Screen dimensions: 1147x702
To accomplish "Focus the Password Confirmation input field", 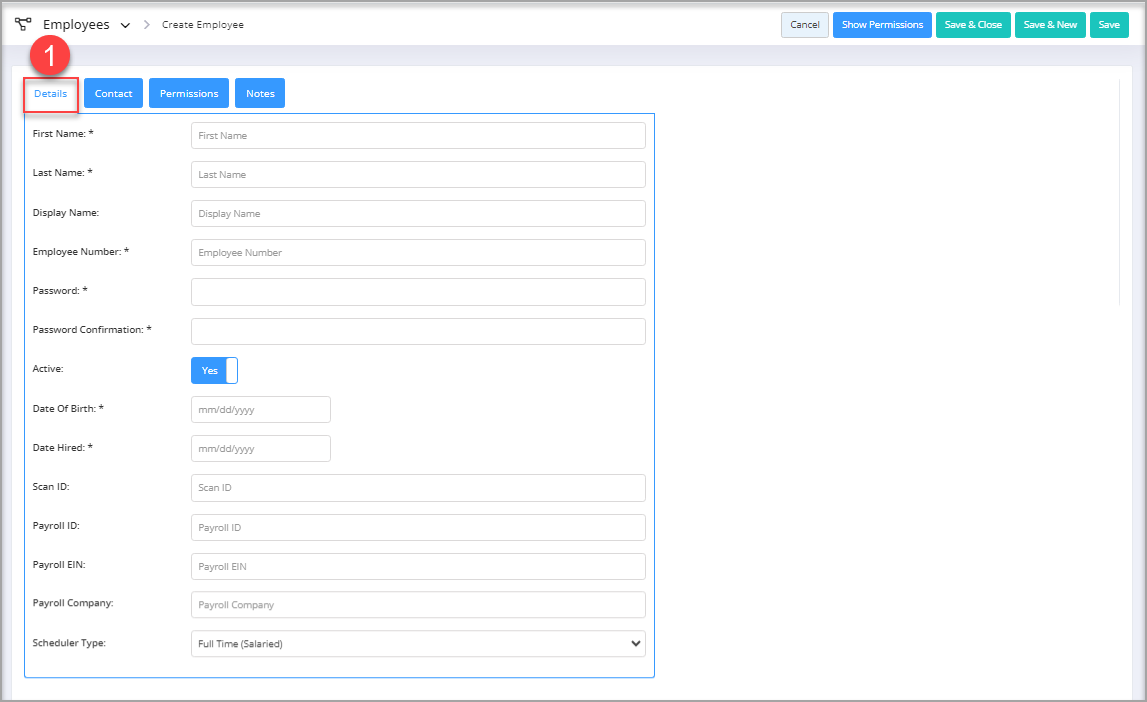I will (418, 331).
